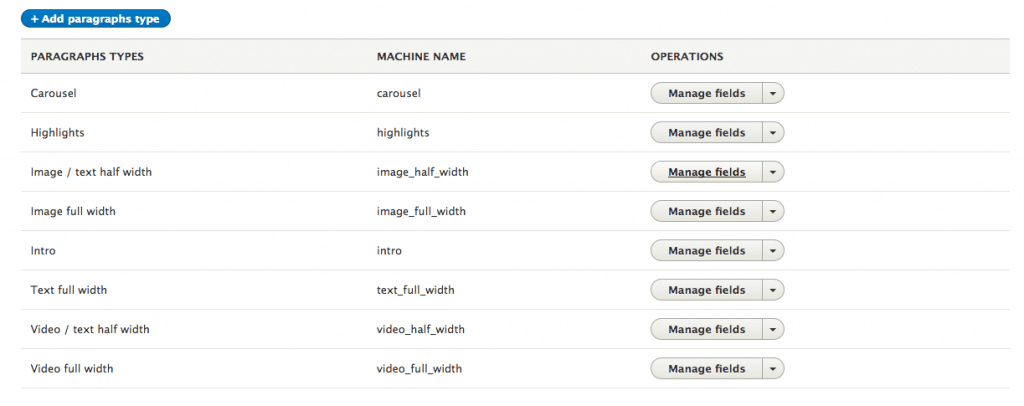
Task: Open Manage fields for Text full width
Action: [x=707, y=290]
